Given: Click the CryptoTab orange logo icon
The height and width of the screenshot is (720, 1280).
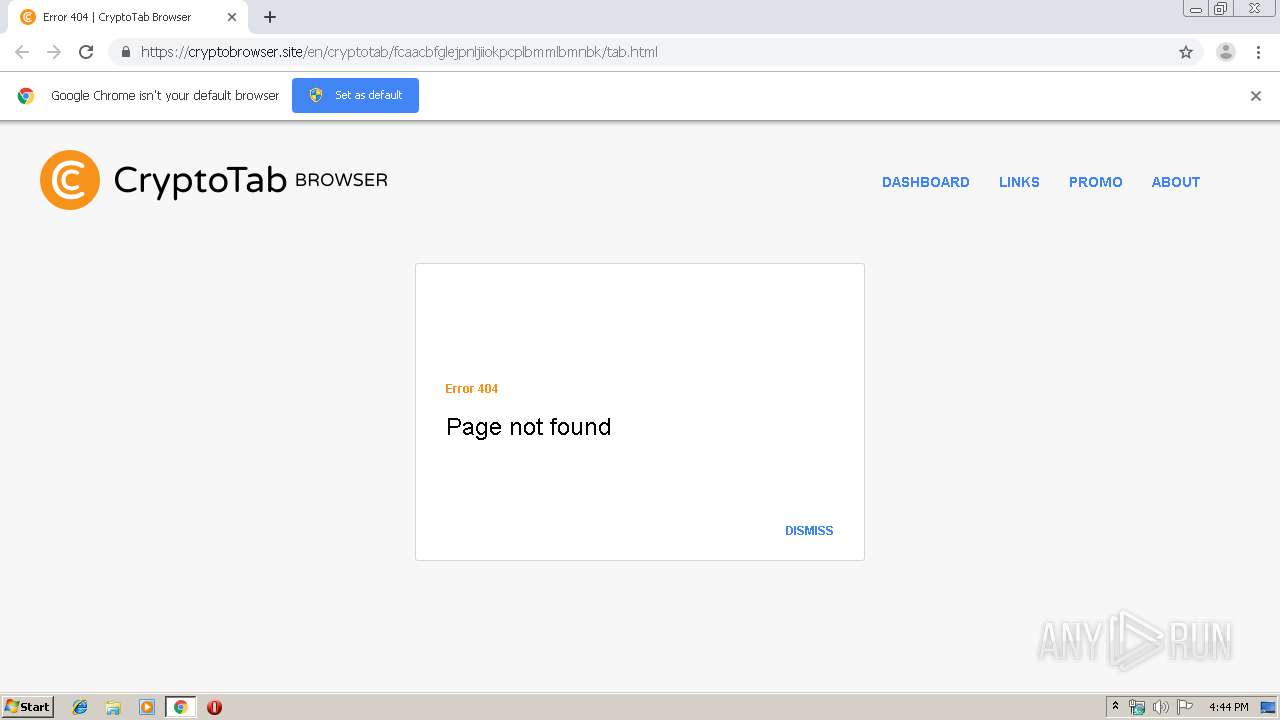Looking at the screenshot, I should coord(70,180).
